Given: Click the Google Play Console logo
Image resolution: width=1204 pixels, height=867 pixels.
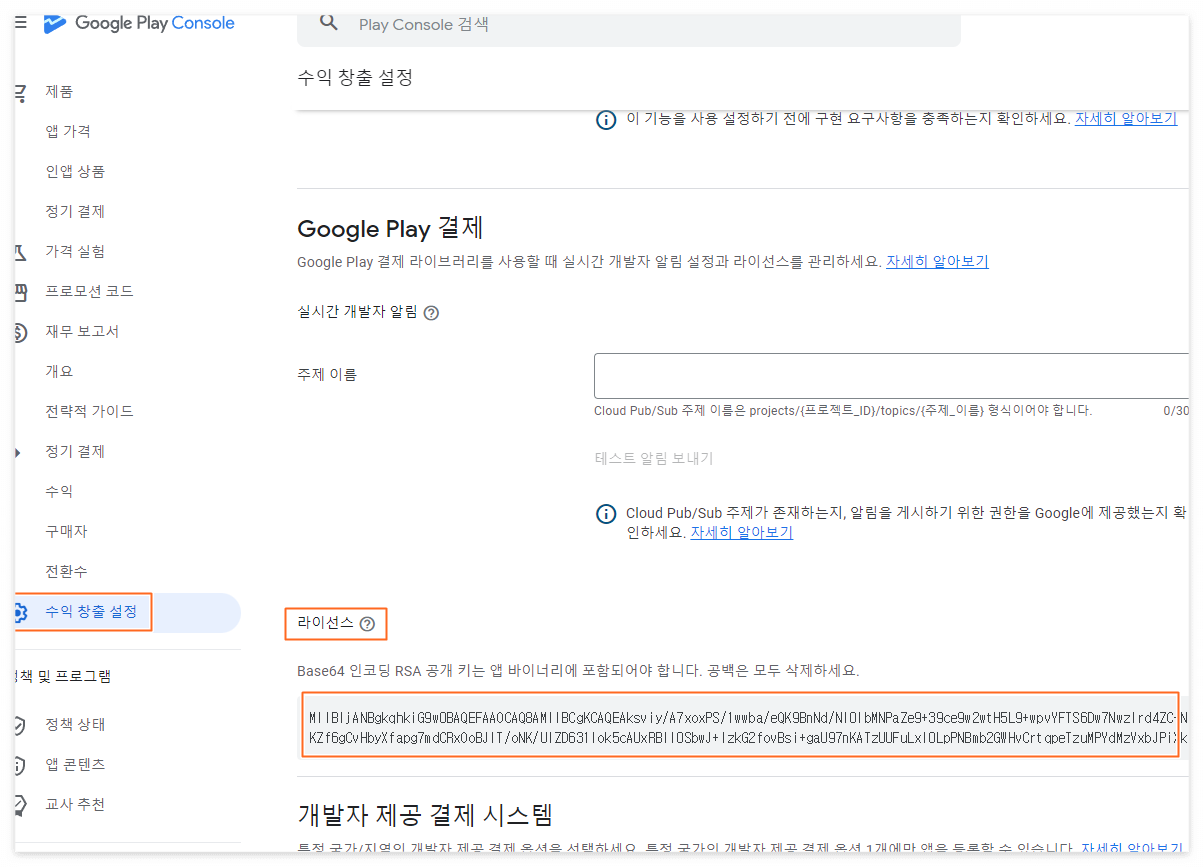Looking at the screenshot, I should (x=140, y=23).
